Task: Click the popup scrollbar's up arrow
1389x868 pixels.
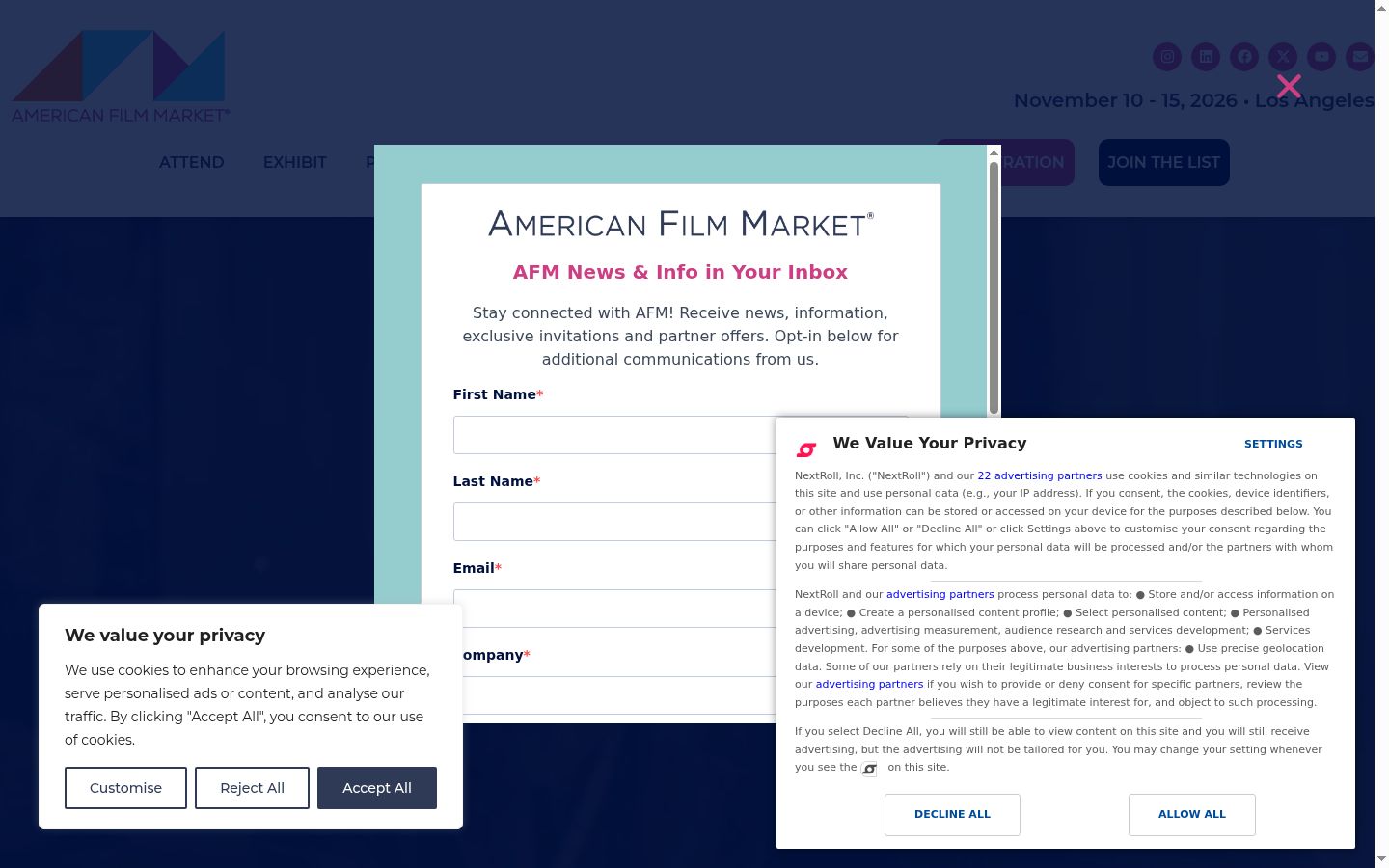Action: pos(994,152)
